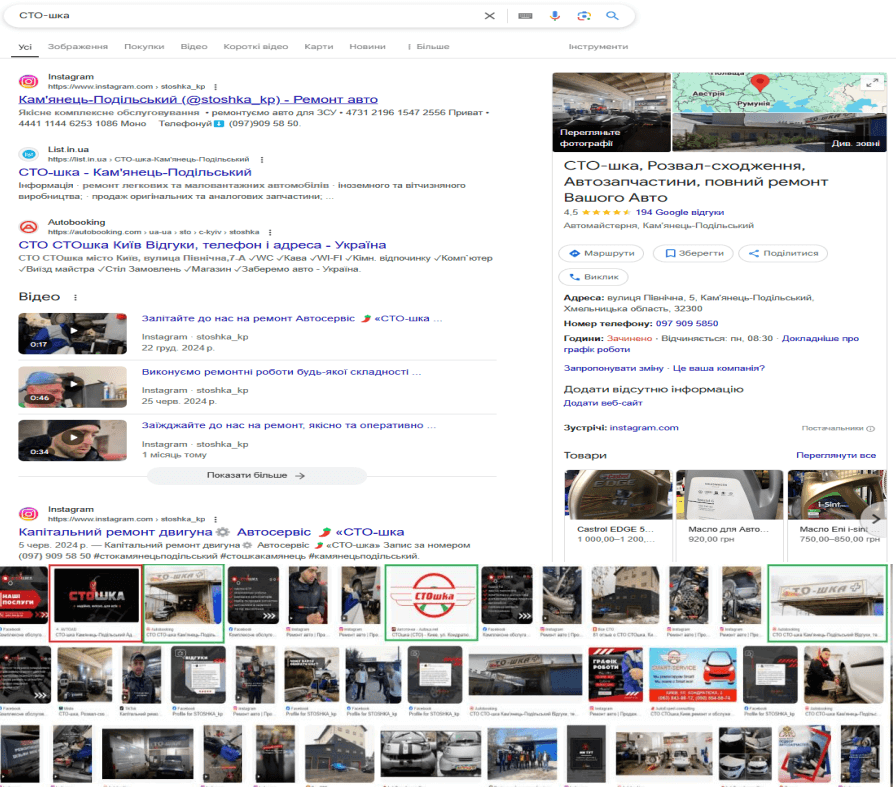The image size is (896, 793).
Task: Click the Зберегти button
Action: (693, 253)
